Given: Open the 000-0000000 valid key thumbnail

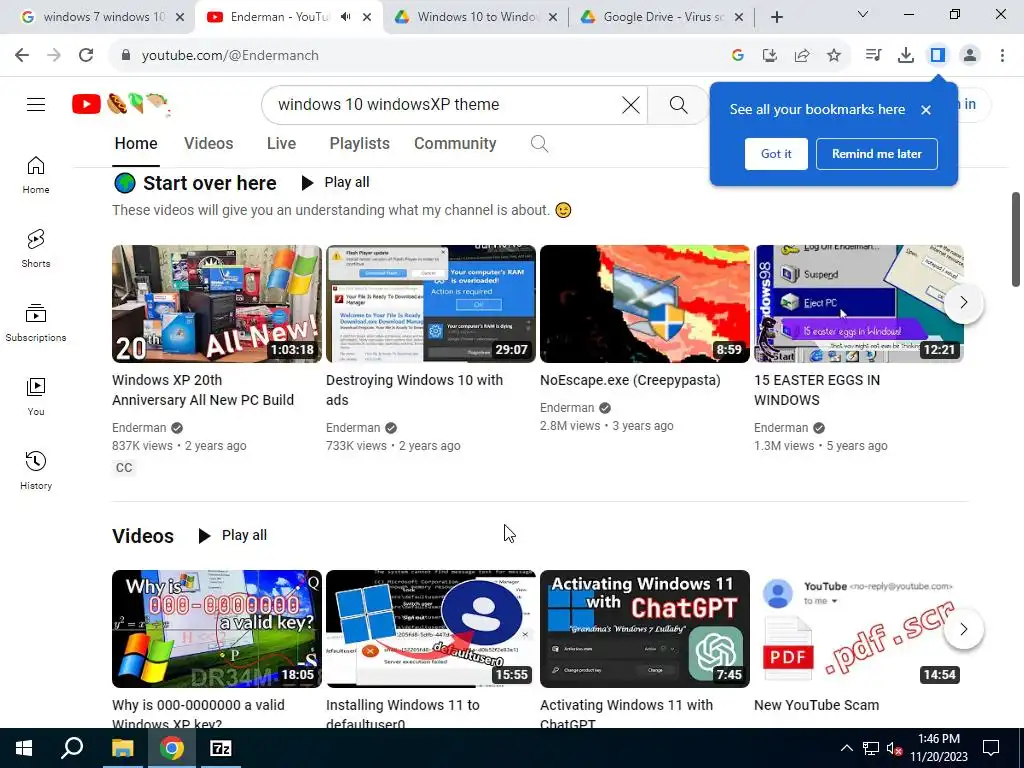Looking at the screenshot, I should (217, 629).
